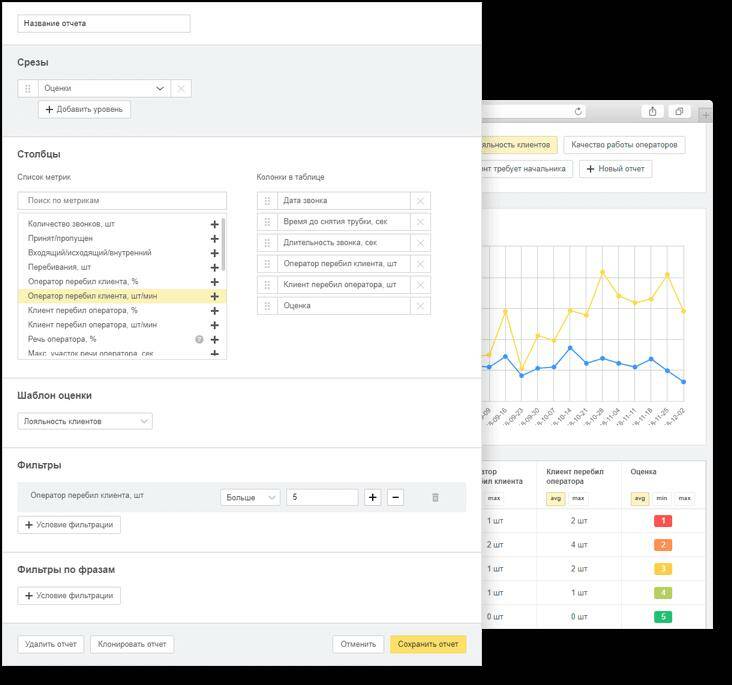The image size is (732, 685).
Task: Click plus icon next to Перебивания, шт
Action: coord(214,268)
